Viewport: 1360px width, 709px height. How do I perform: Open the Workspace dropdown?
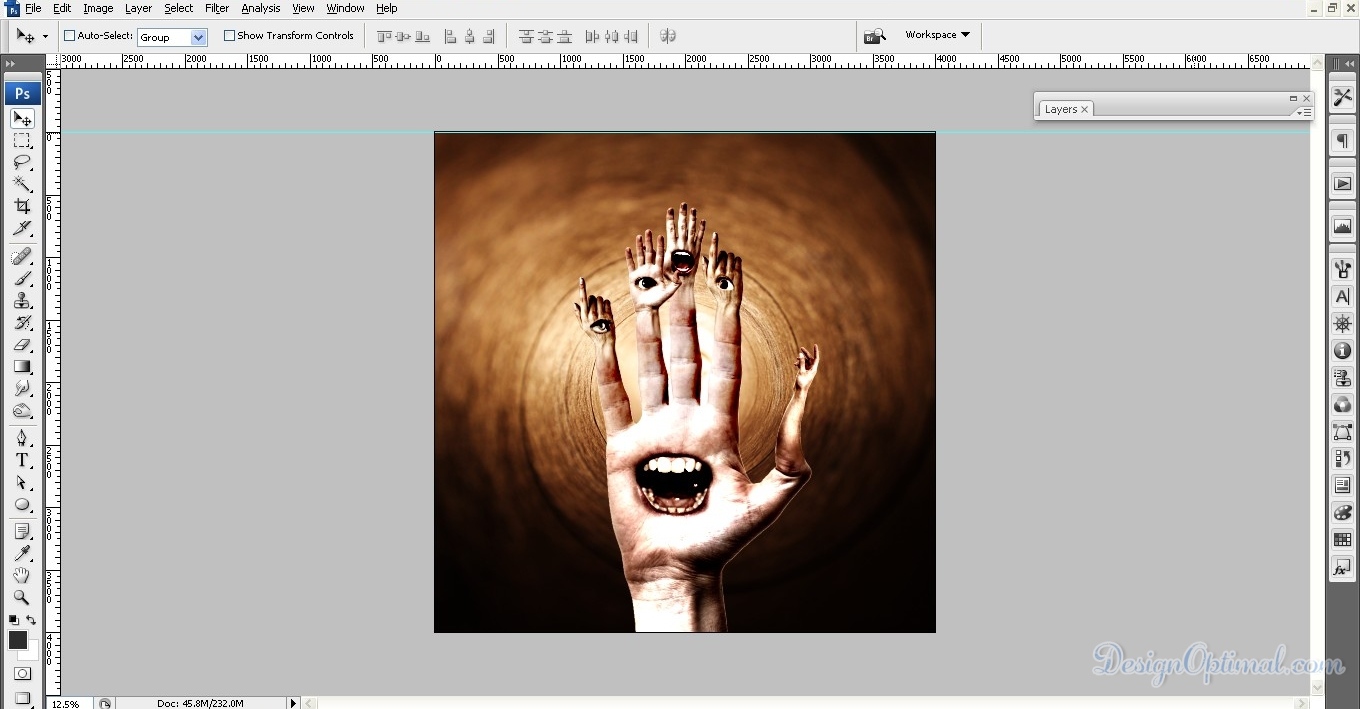coord(937,35)
